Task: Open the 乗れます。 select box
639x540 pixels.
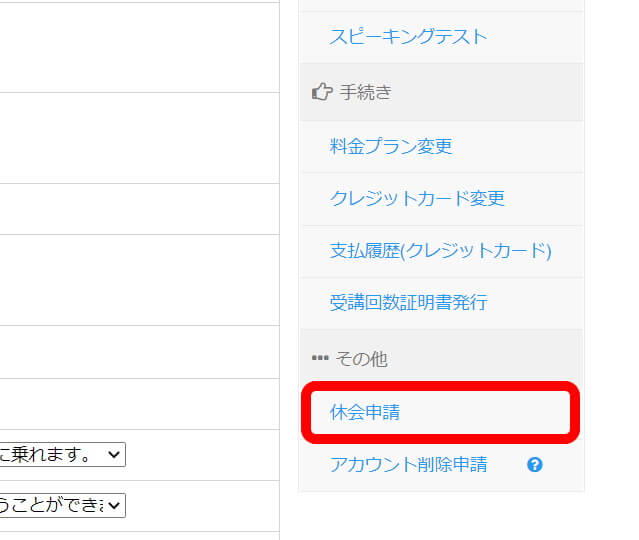Action: pos(62,454)
